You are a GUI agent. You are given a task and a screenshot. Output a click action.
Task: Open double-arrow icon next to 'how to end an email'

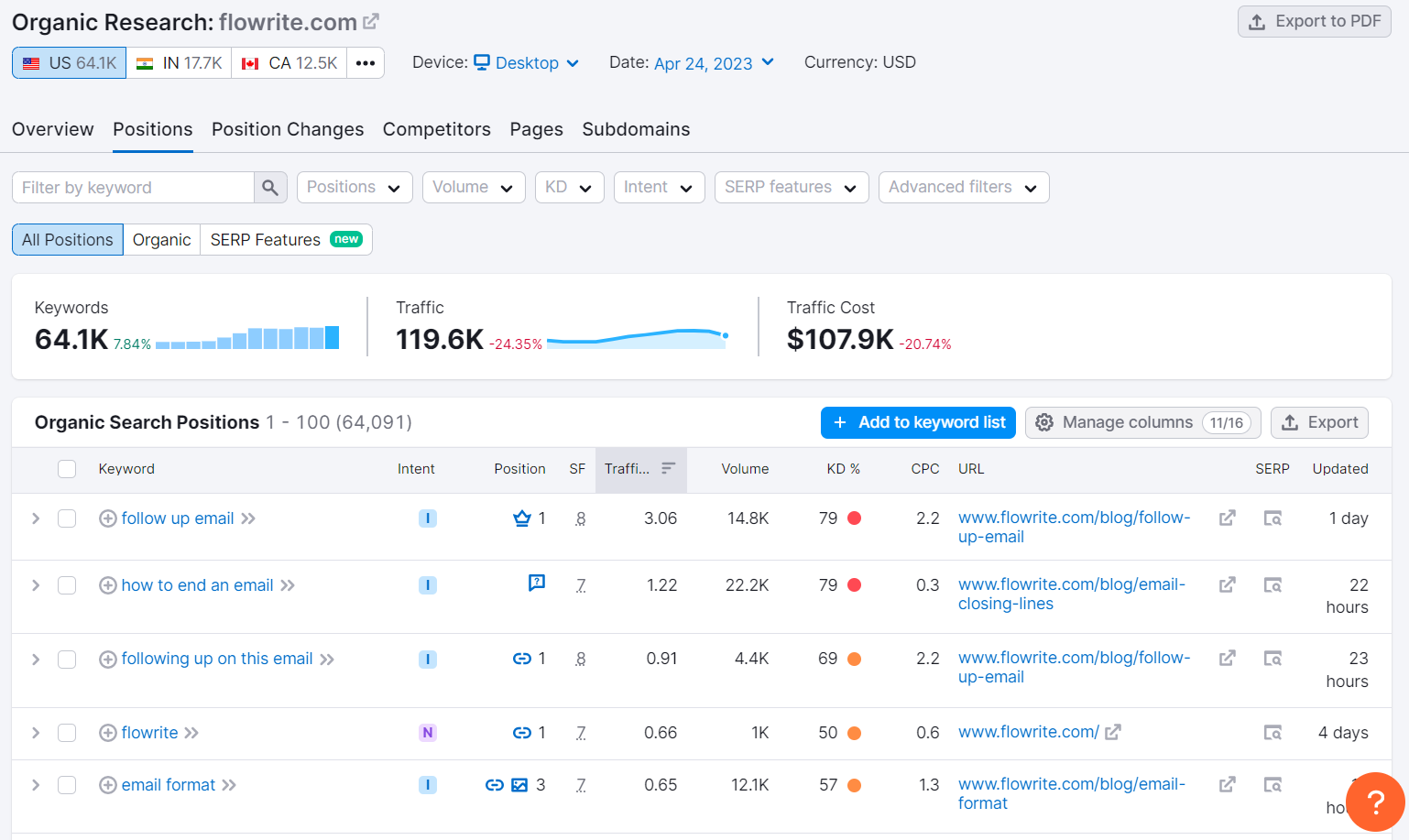coord(288,585)
